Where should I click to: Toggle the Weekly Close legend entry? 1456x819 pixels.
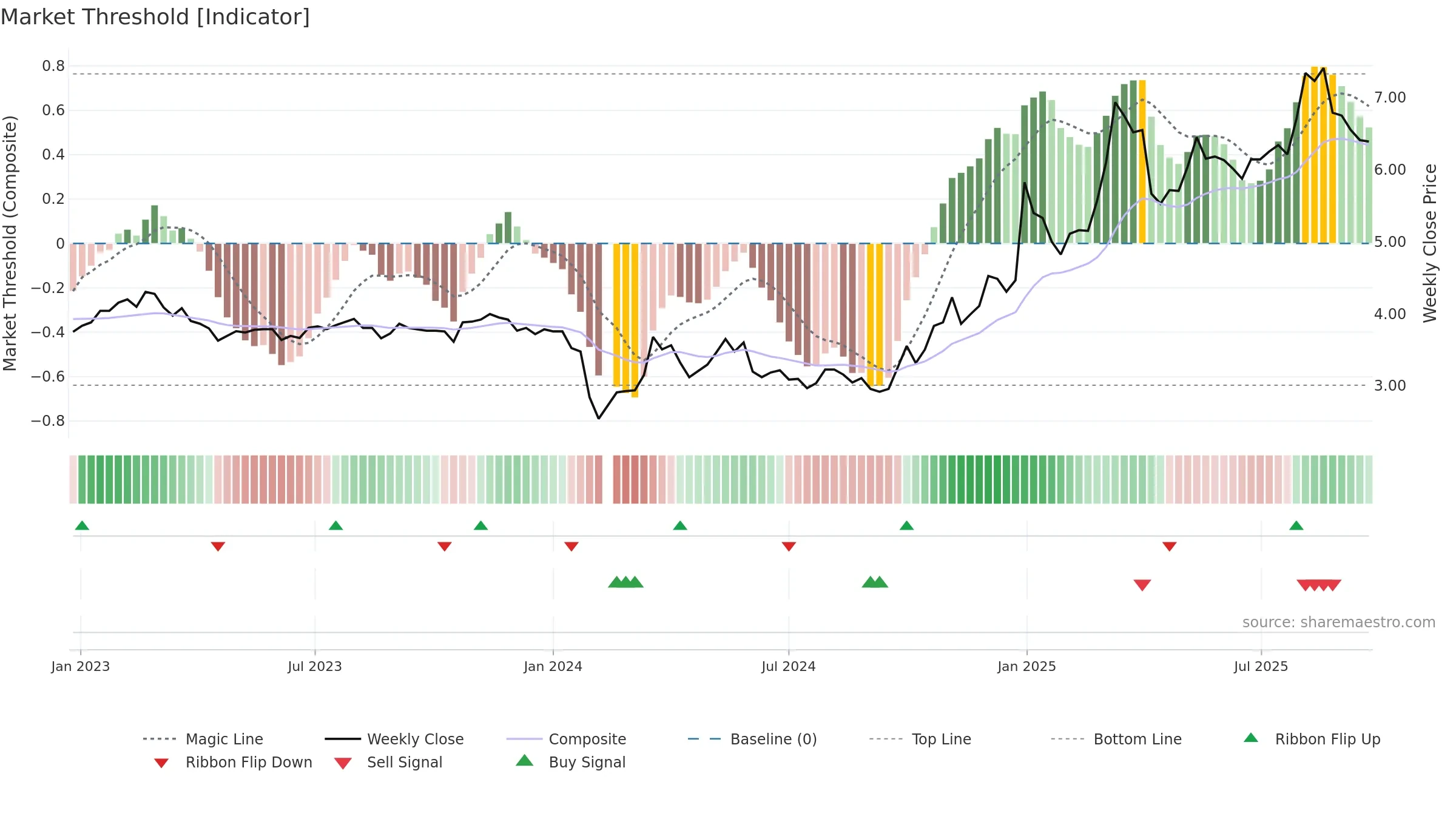coord(394,739)
